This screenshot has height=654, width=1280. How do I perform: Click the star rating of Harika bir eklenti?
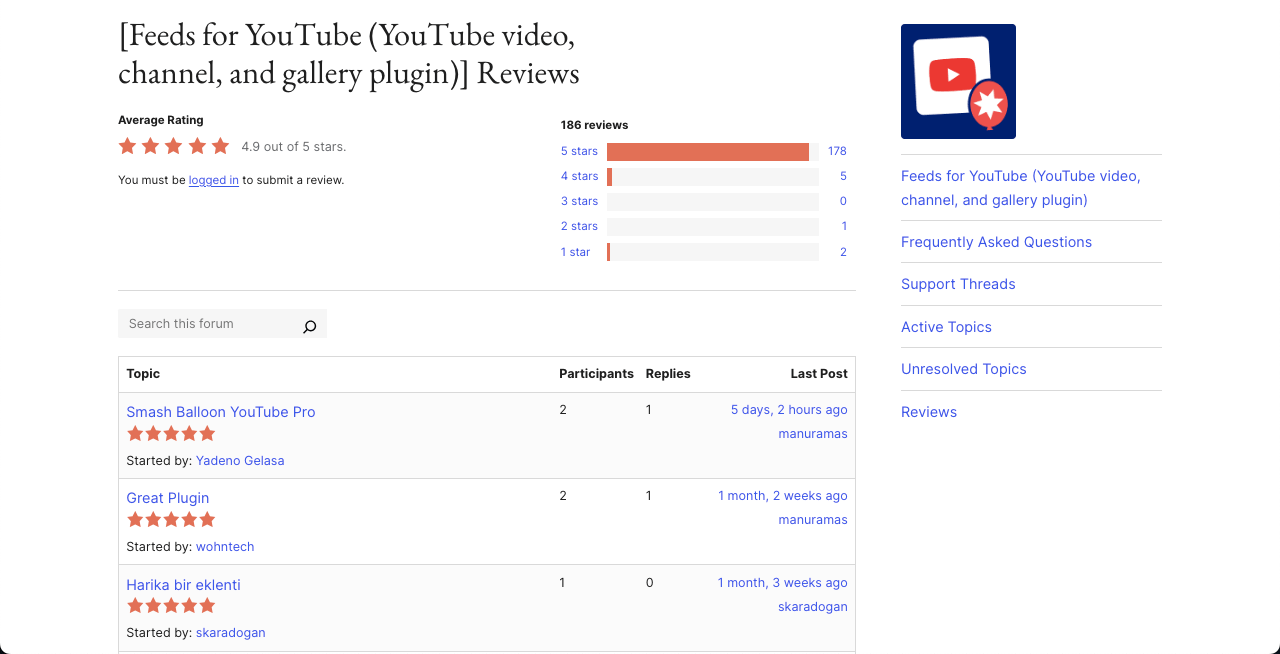[171, 605]
